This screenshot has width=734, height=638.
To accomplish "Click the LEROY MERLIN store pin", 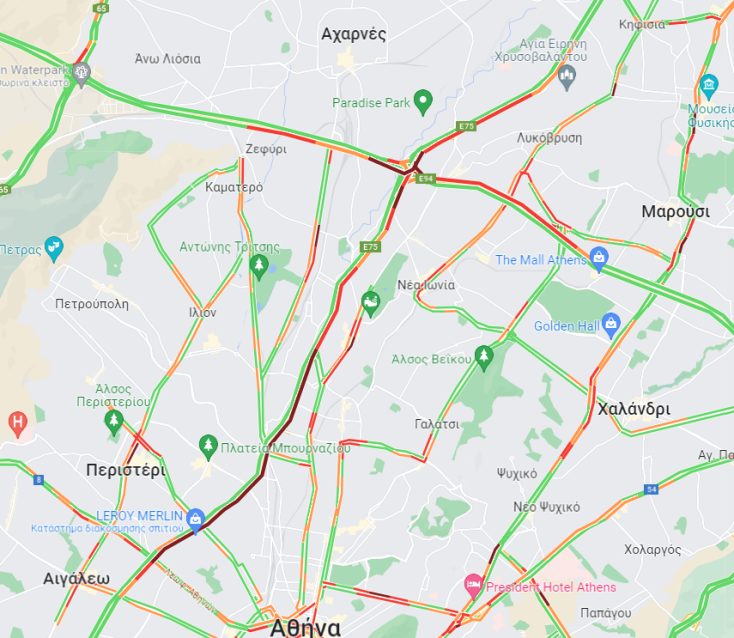I will click(195, 520).
